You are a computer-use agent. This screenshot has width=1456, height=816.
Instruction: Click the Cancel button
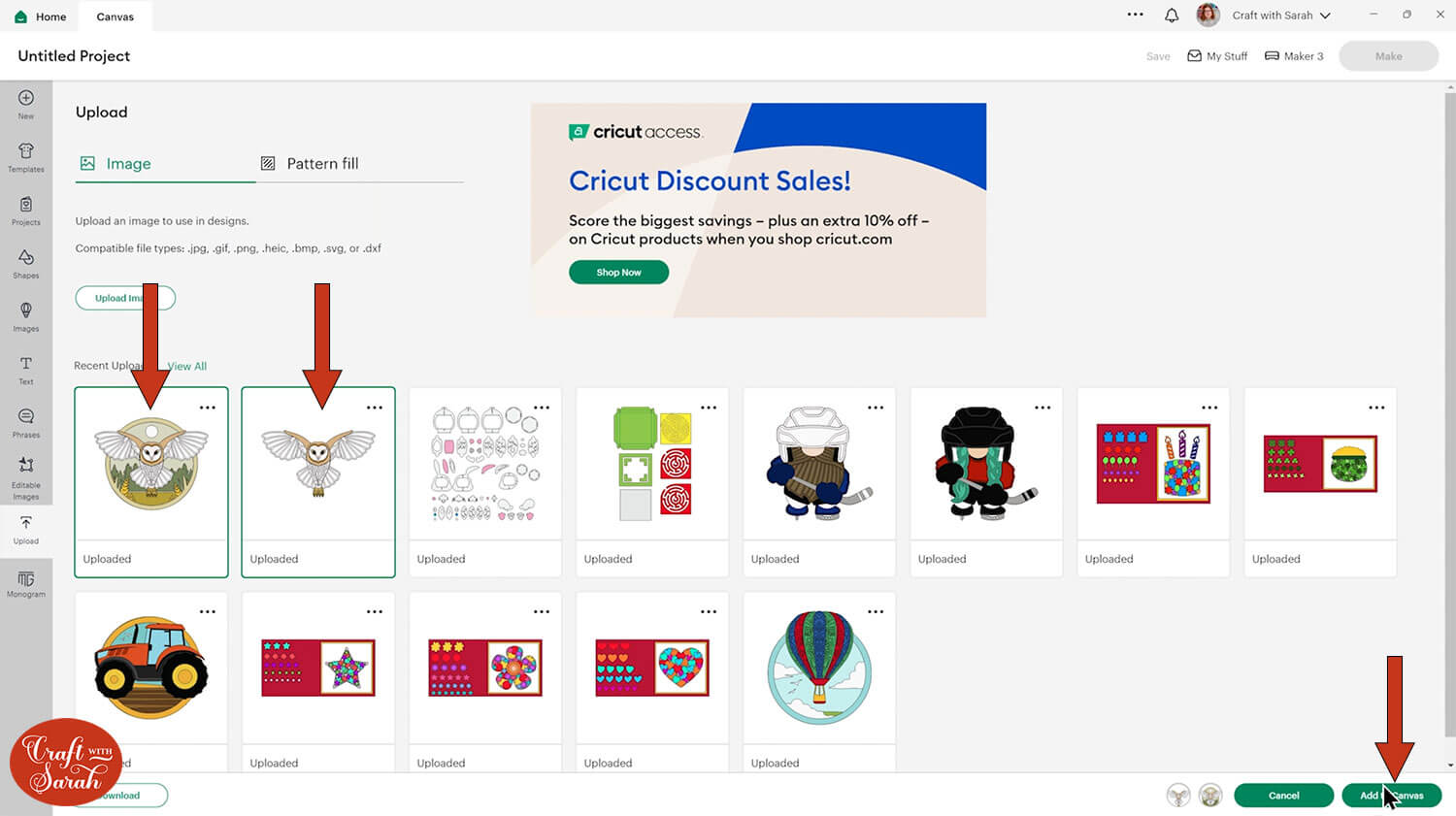pos(1283,796)
